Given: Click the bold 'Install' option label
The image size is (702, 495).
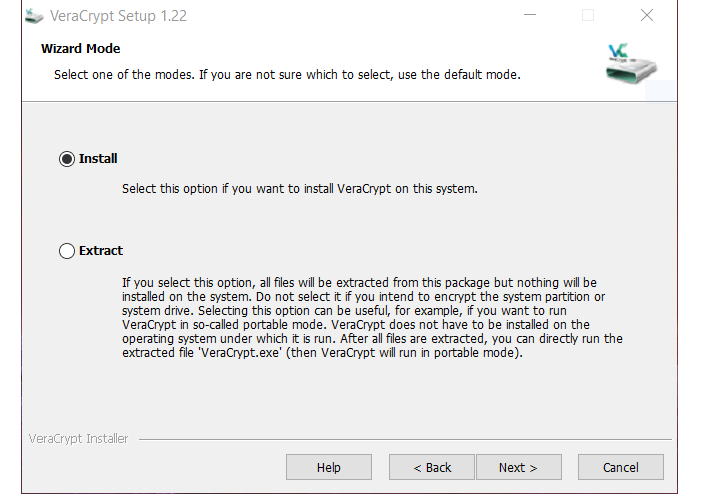Looking at the screenshot, I should [x=98, y=159].
